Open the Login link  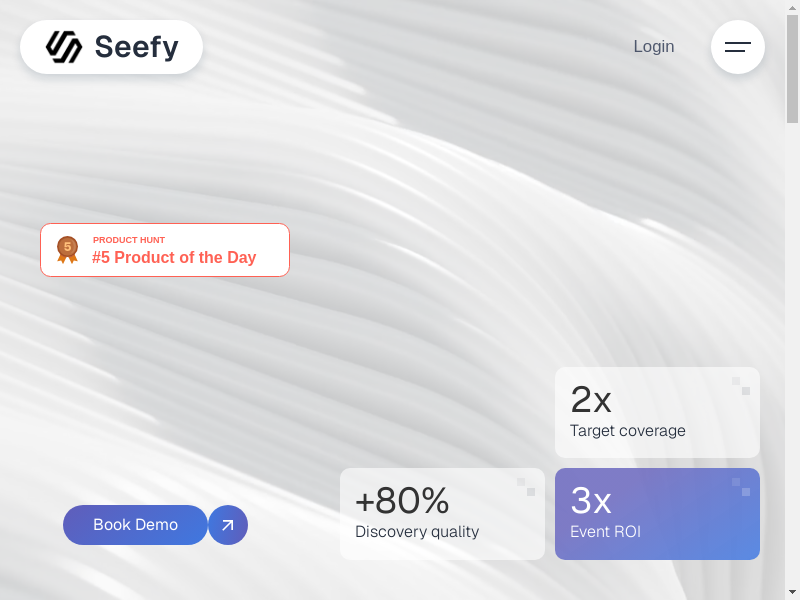coord(654,47)
